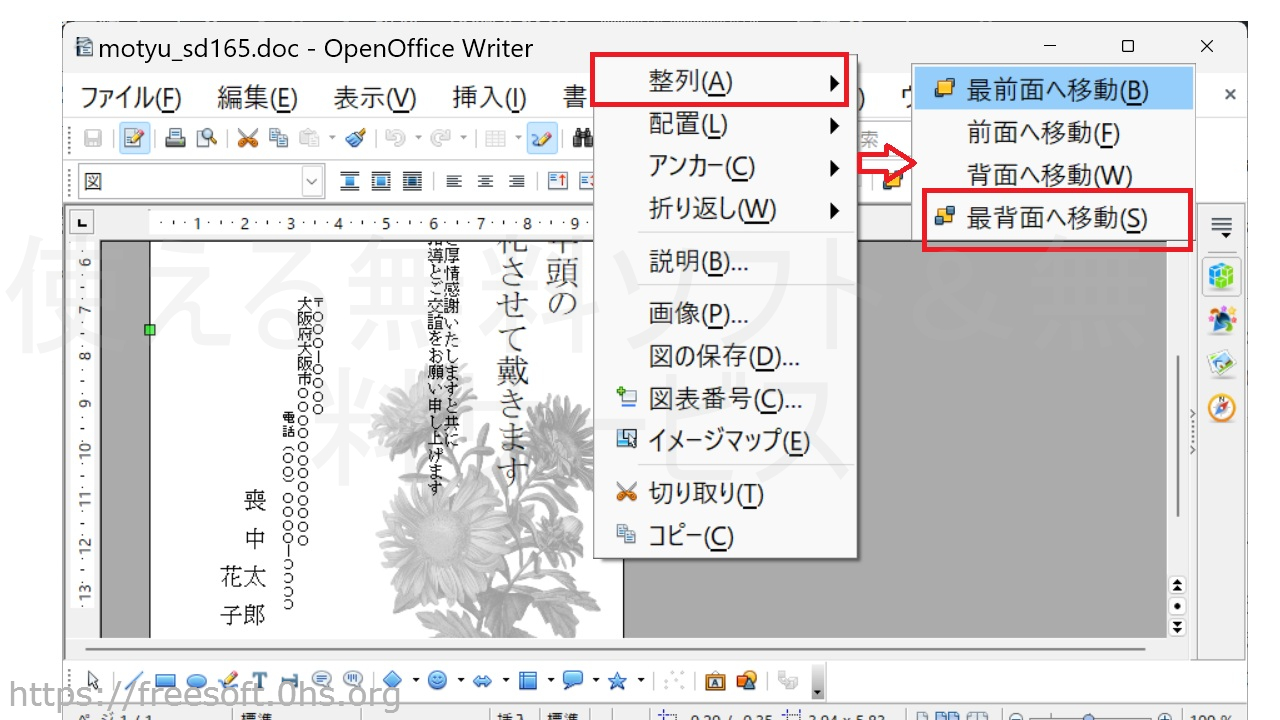Screen dimensions: 1280x720
Task: Open the sidebar Navigator compass icon
Action: (1221, 408)
